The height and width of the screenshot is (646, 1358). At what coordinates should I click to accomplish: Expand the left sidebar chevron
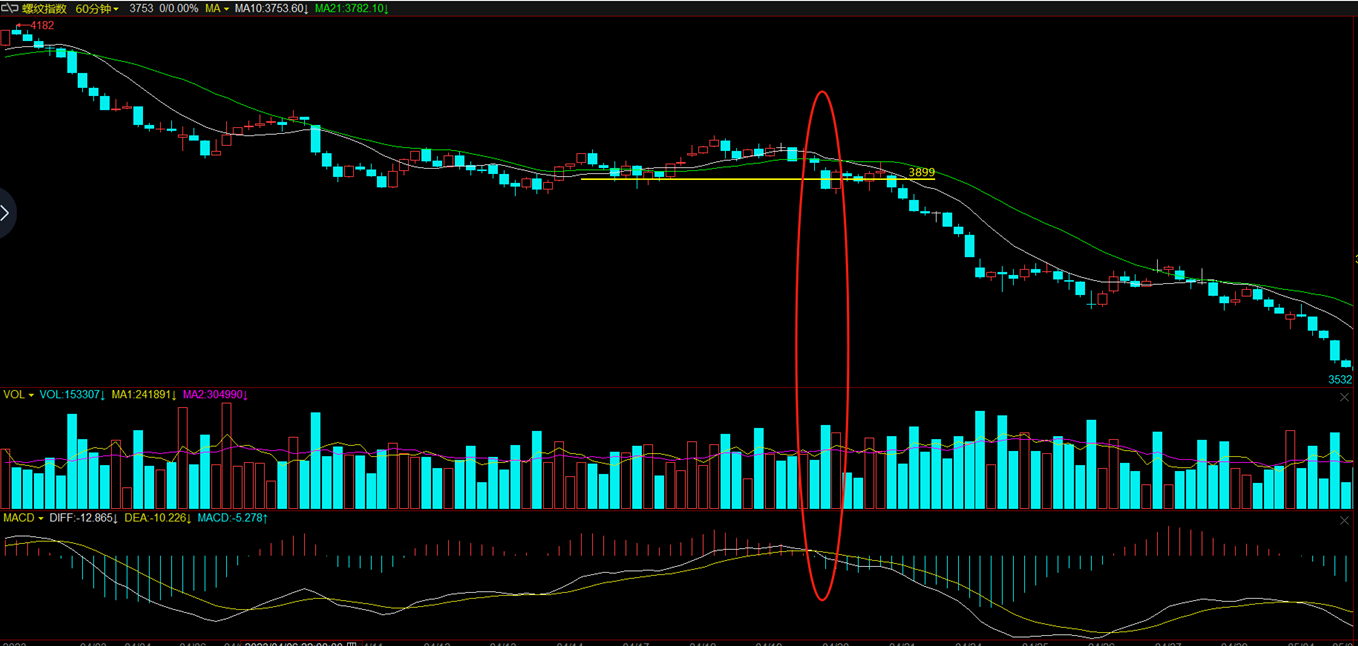[5, 212]
